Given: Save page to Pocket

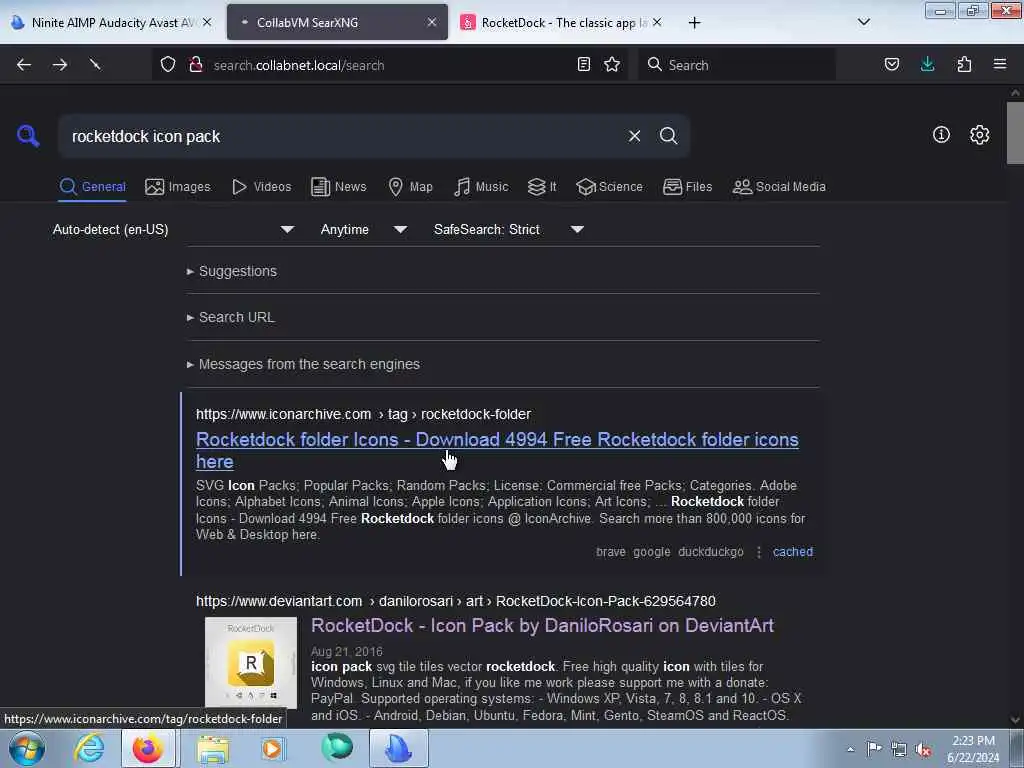Looking at the screenshot, I should pos(892,65).
